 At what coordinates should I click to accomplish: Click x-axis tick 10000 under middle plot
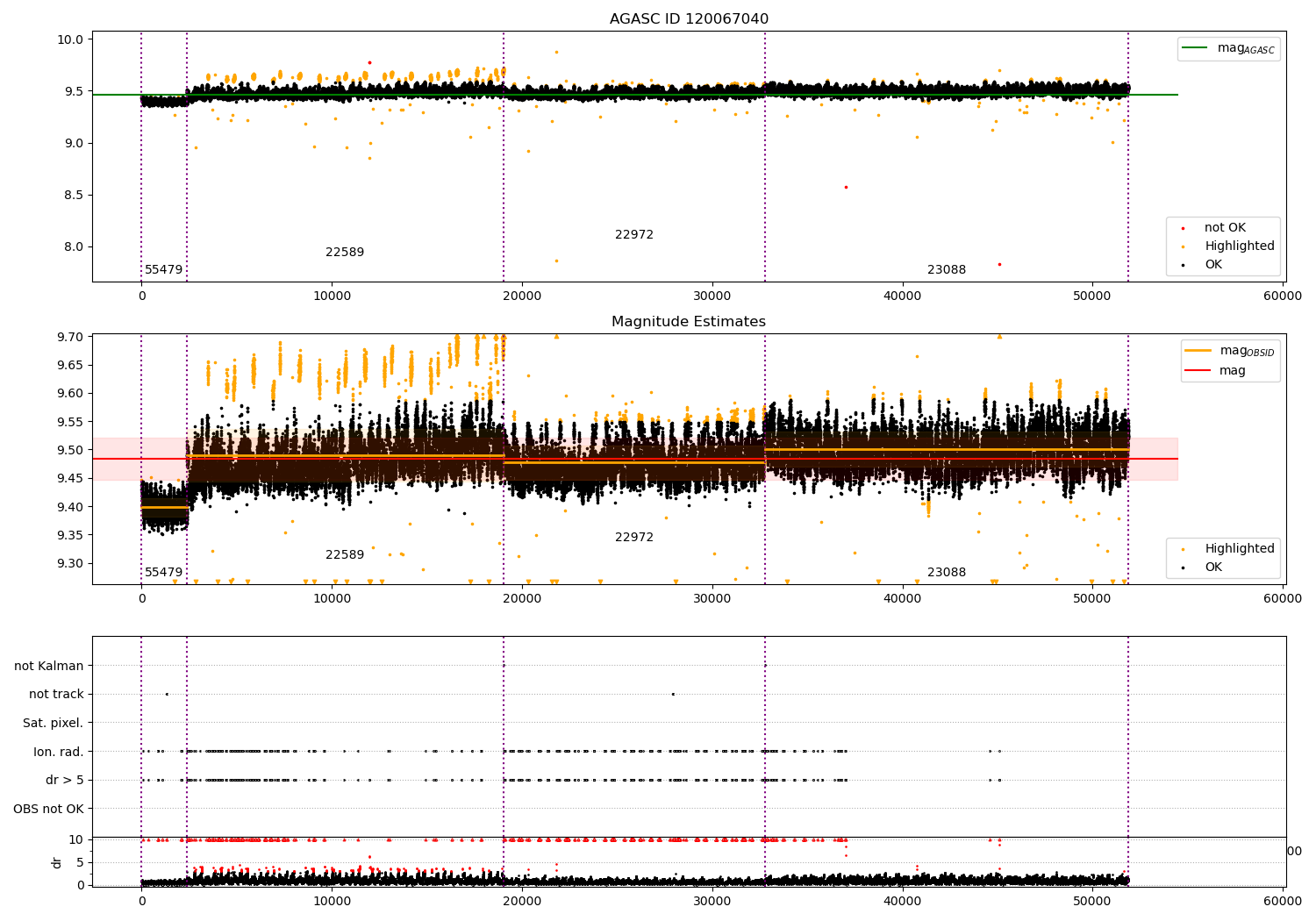(332, 599)
